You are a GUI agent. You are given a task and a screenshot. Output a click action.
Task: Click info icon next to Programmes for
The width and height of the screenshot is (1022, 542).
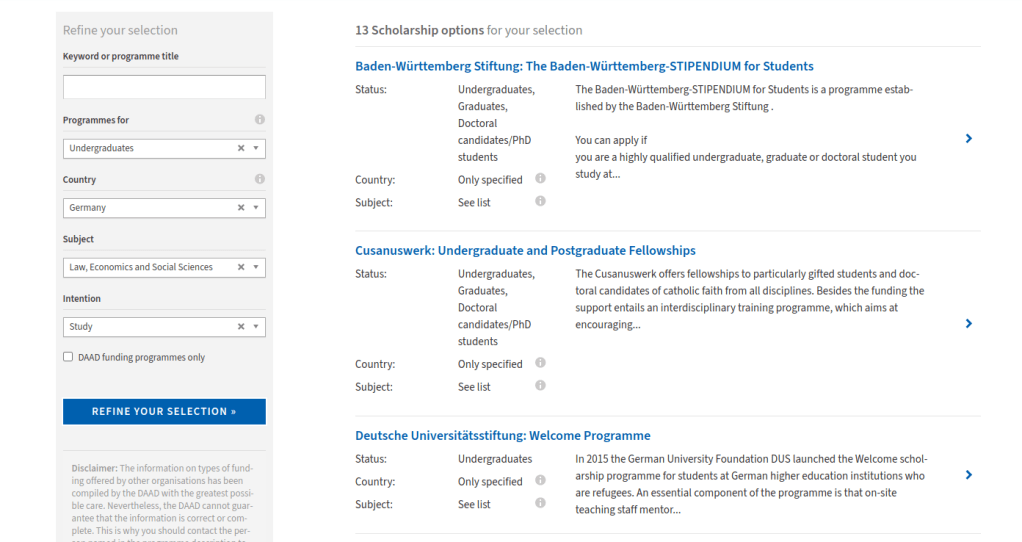pos(260,120)
